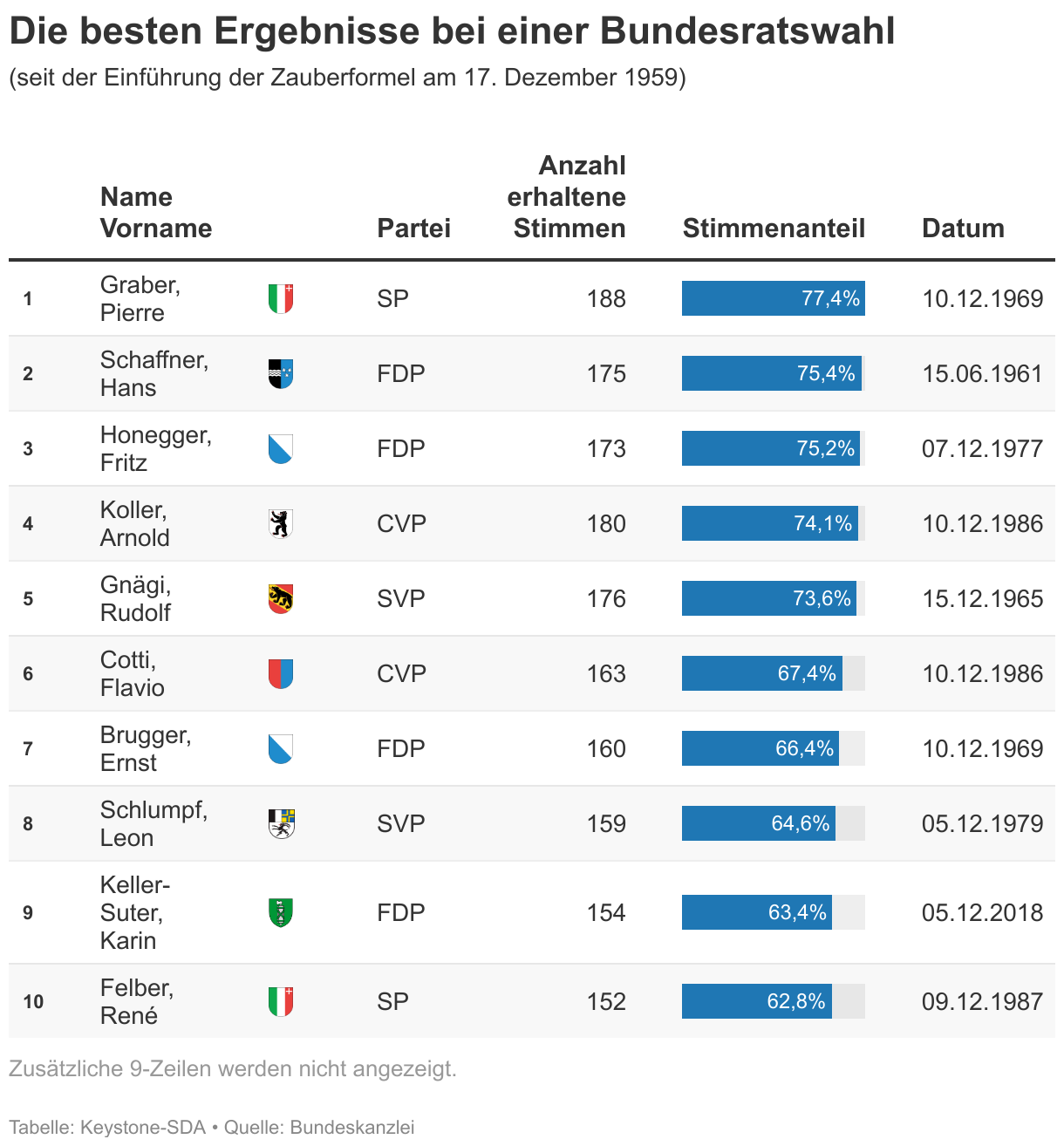Screen dimensions: 1064x1146
Task: Click the Zürich shield in Brugger's row
Action: click(280, 749)
